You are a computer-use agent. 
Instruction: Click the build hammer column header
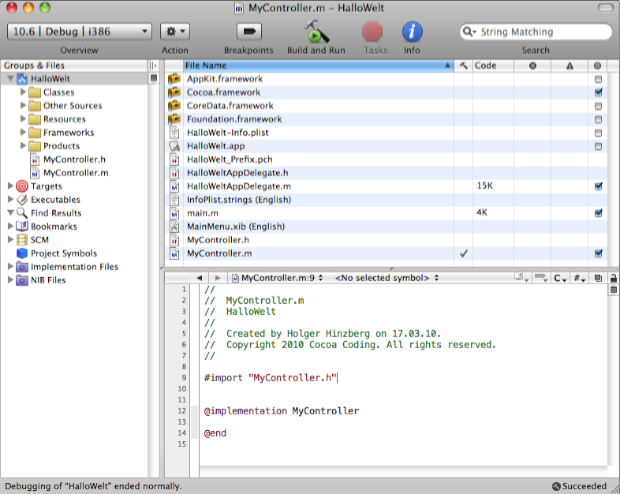(463, 66)
